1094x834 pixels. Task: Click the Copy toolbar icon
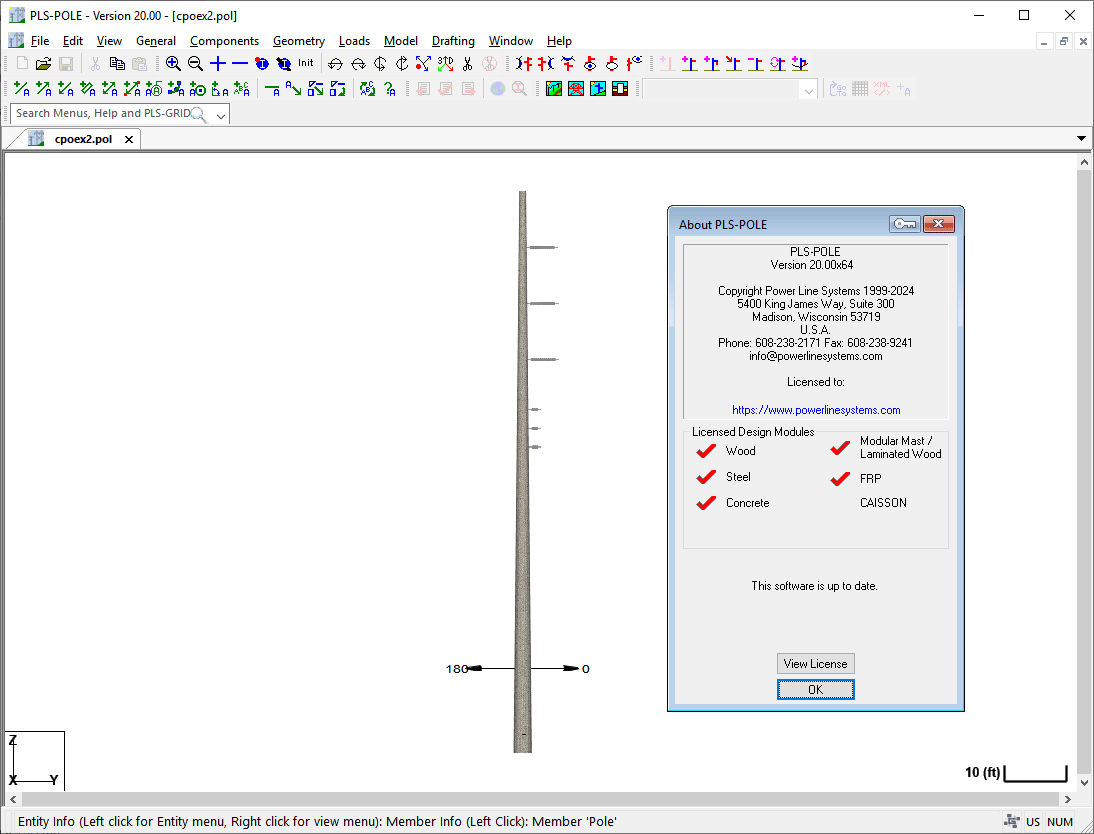pos(117,64)
